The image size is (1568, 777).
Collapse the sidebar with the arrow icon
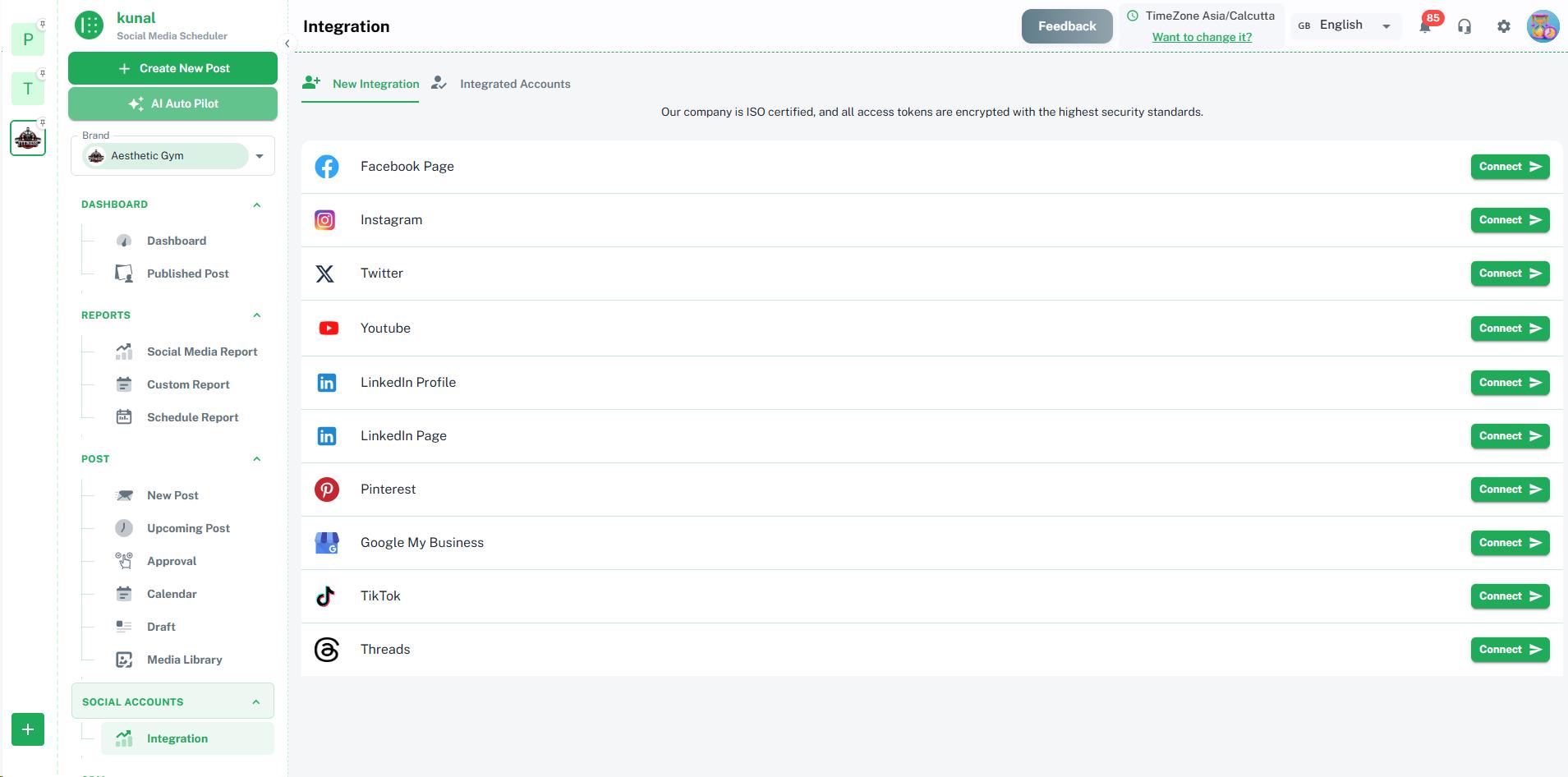[x=287, y=44]
